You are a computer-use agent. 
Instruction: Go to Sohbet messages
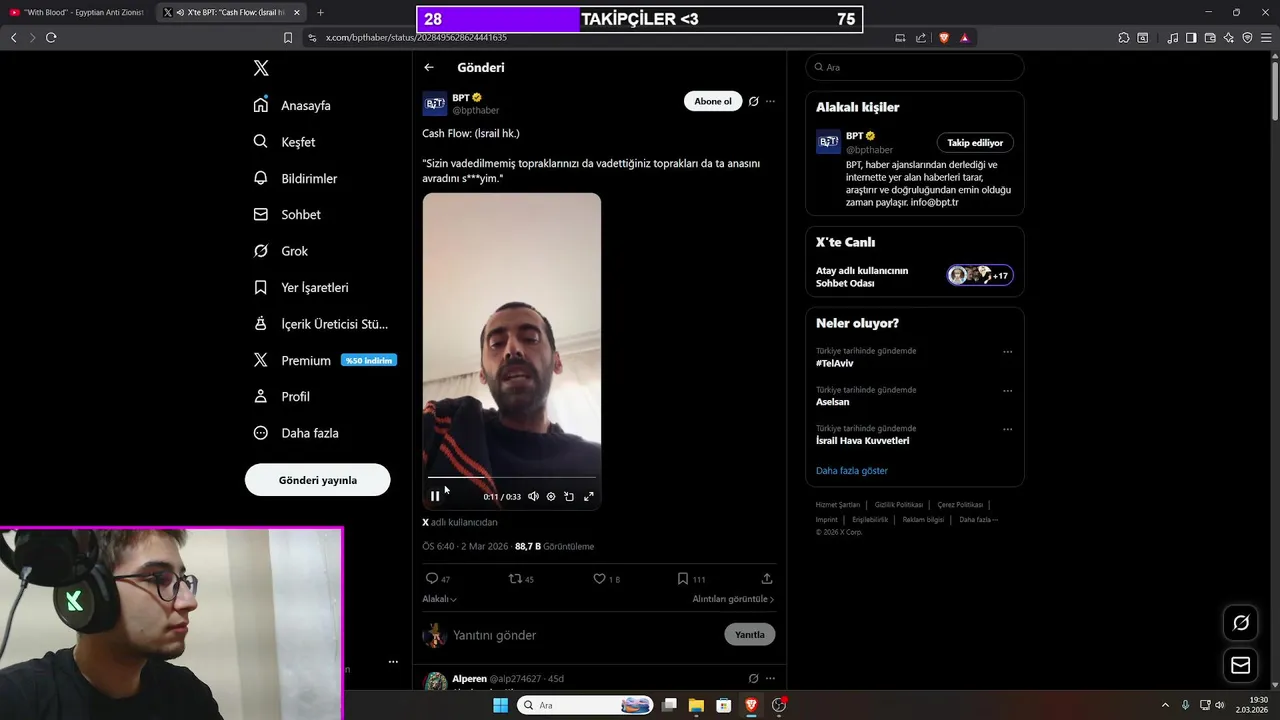(287, 214)
